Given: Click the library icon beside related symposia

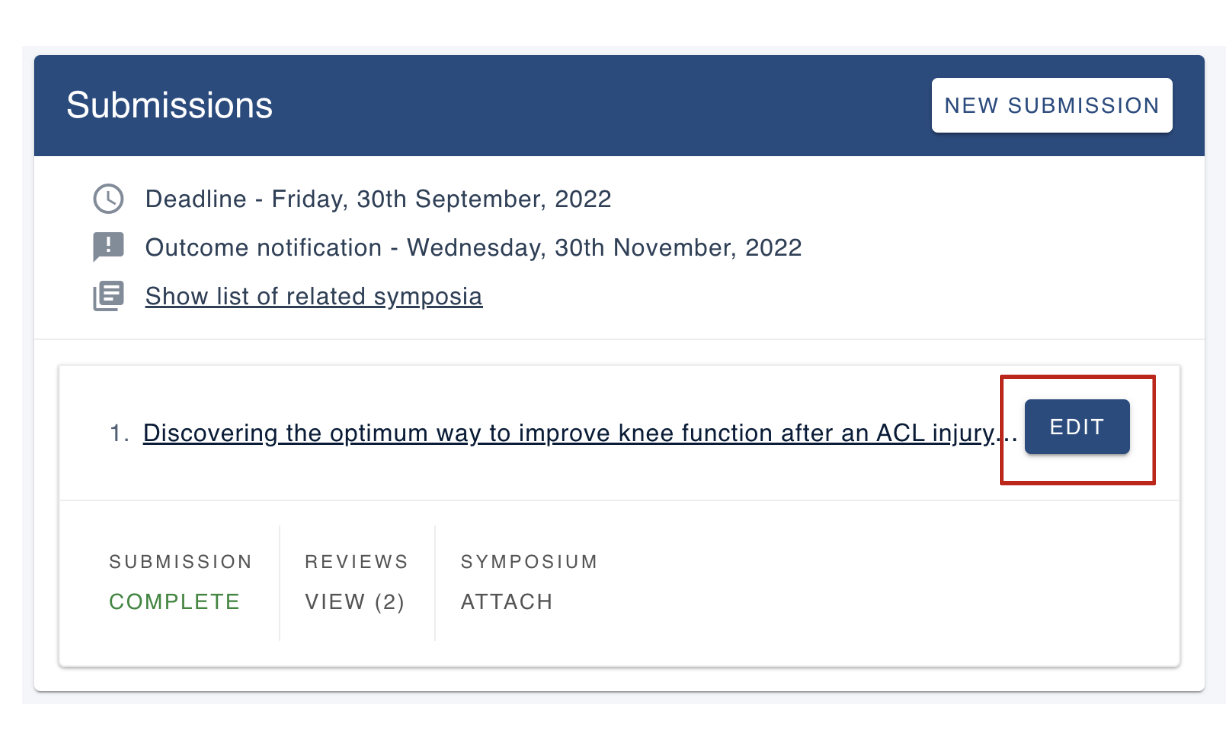Looking at the screenshot, I should tap(108, 297).
